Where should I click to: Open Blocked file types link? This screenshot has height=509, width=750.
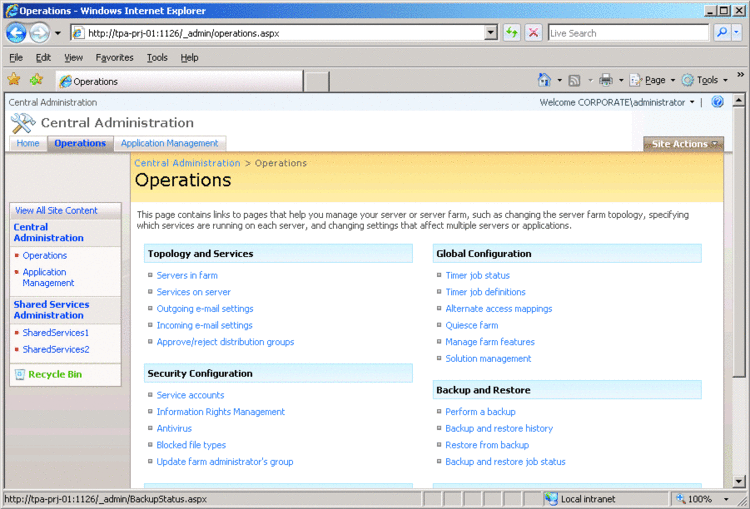coord(191,445)
